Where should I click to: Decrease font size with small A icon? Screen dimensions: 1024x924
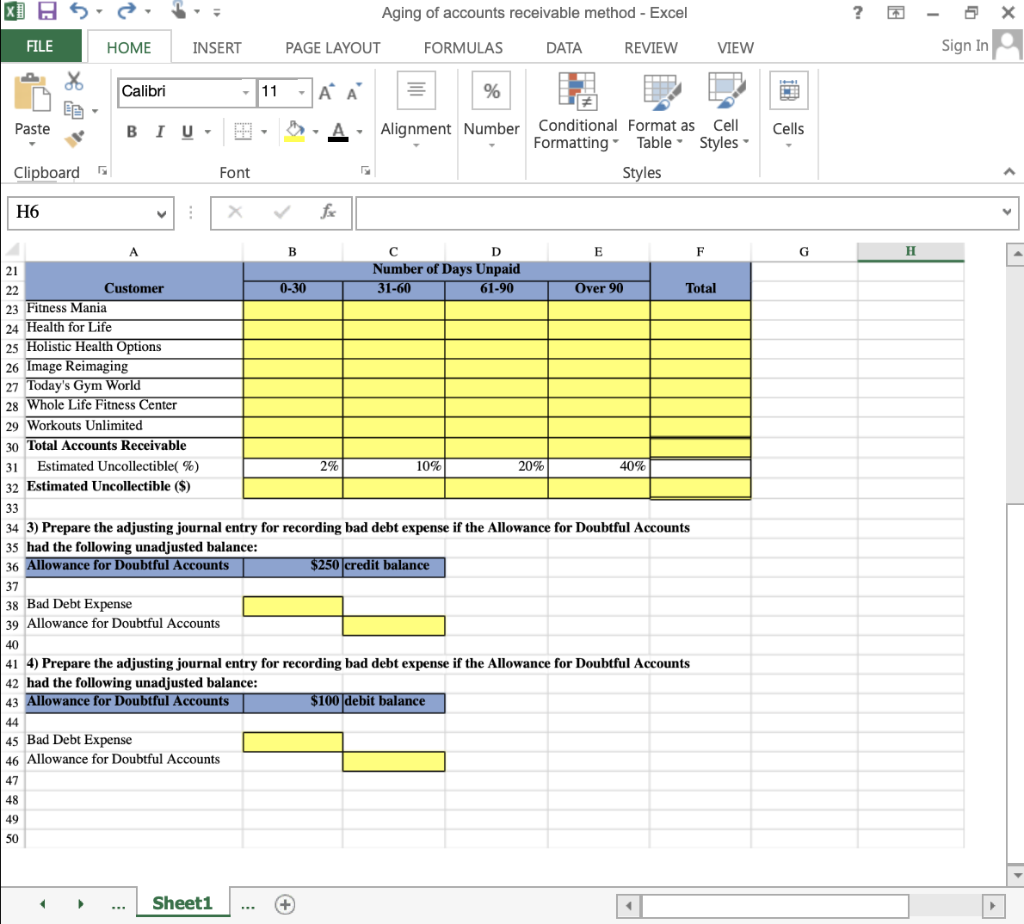tap(354, 92)
